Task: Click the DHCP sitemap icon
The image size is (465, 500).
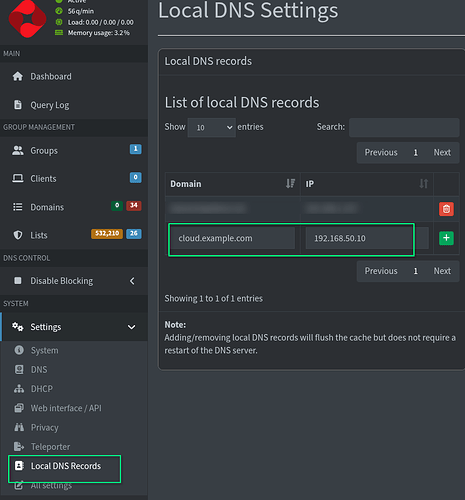Action: pos(19,389)
